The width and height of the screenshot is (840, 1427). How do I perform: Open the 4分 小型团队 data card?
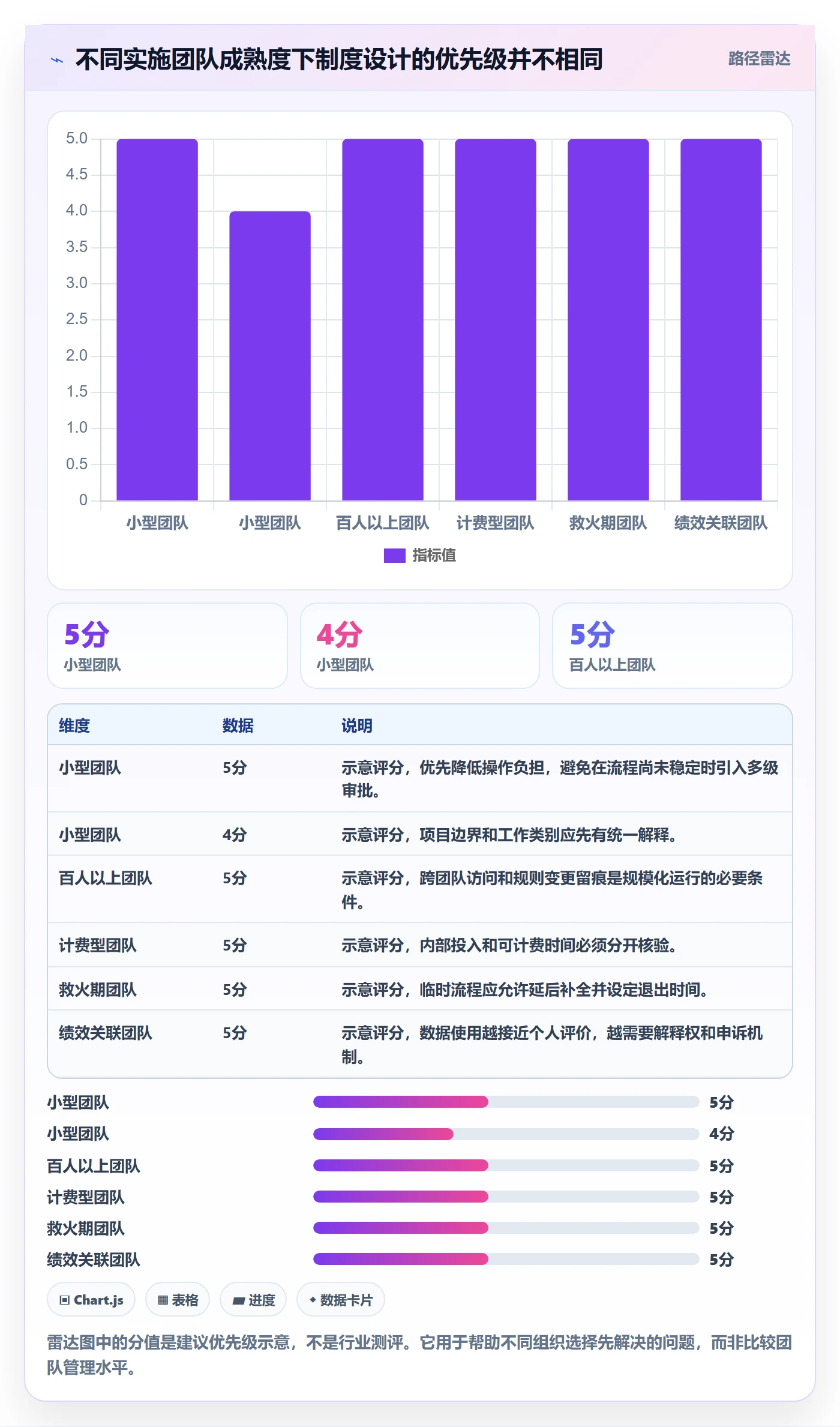420,646
